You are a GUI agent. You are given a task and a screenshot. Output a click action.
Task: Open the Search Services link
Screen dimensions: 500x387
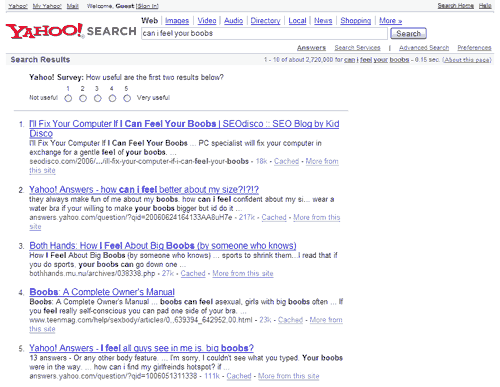[357, 48]
